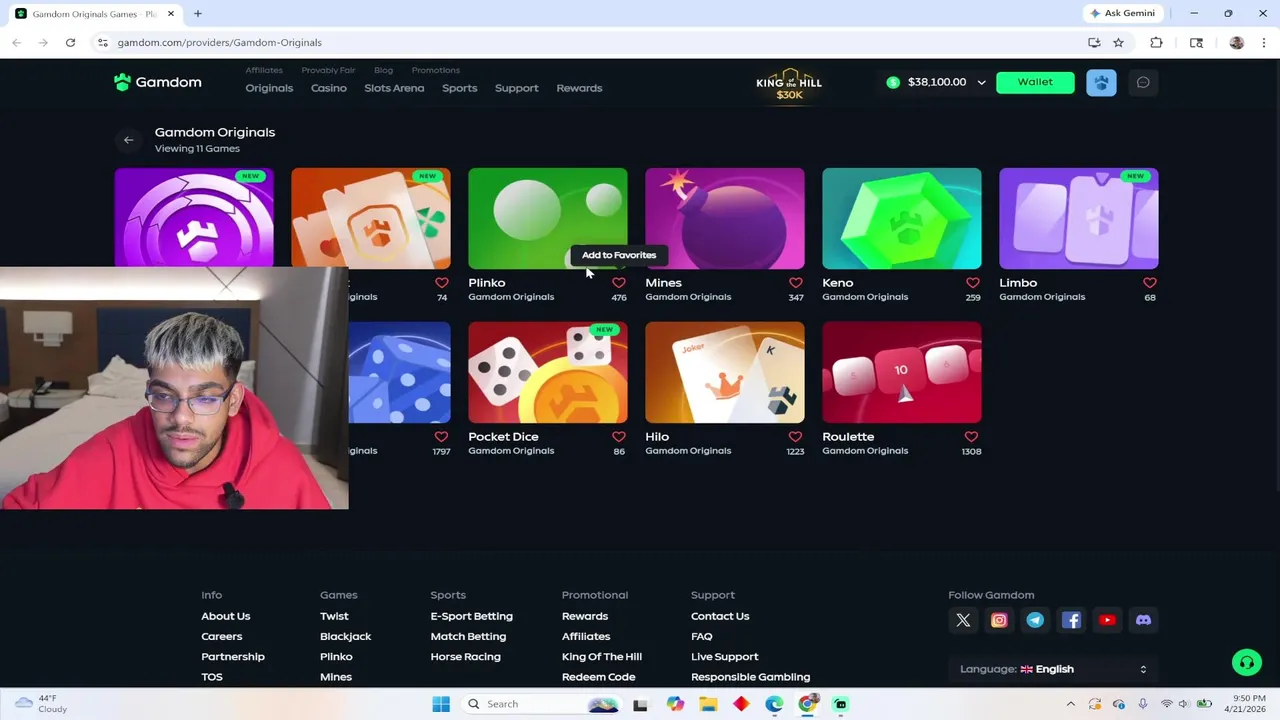Open Gamdom's Facebook page

click(1071, 620)
